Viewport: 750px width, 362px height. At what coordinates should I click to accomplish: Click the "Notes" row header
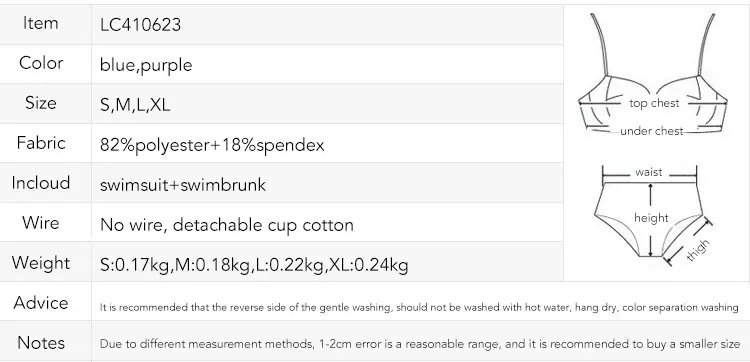(41, 342)
